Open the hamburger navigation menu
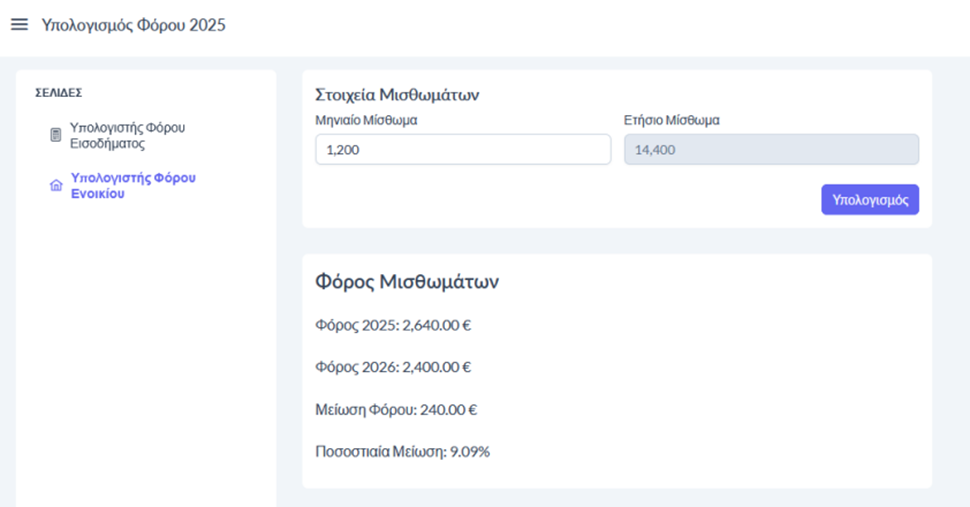970x507 pixels. pos(19,25)
